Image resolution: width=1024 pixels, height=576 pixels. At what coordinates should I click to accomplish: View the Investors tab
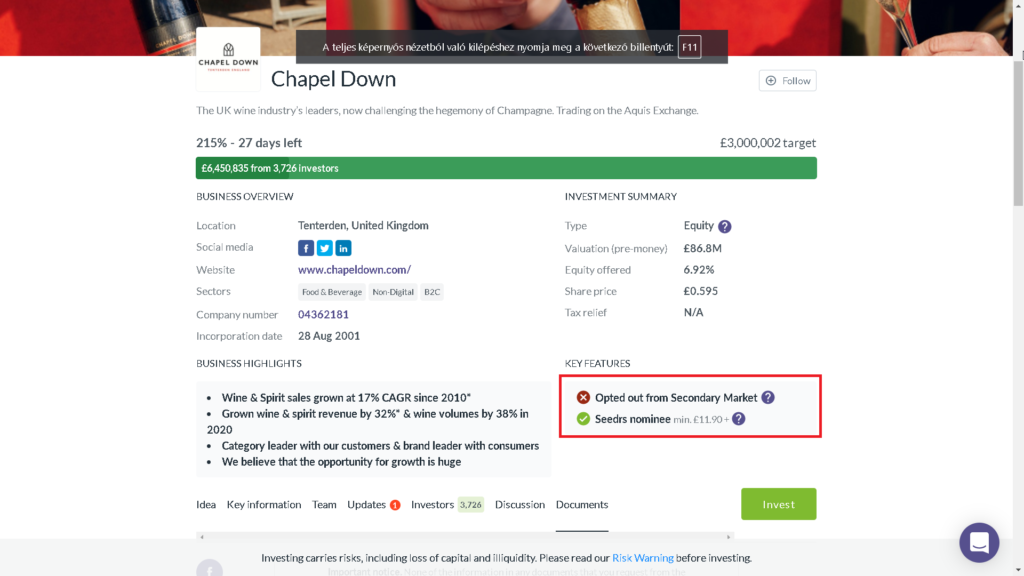click(x=433, y=505)
